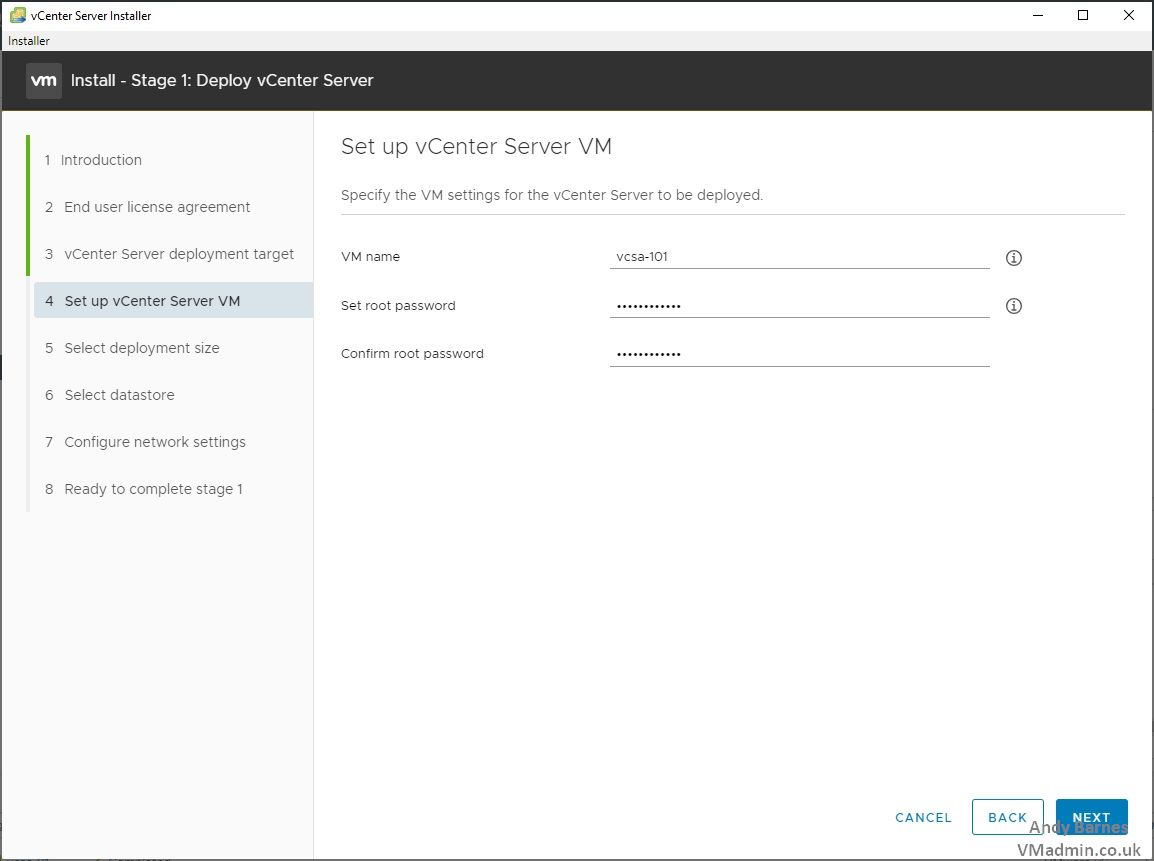1154x861 pixels.
Task: Select step 5 Select deployment size
Action: (x=132, y=347)
